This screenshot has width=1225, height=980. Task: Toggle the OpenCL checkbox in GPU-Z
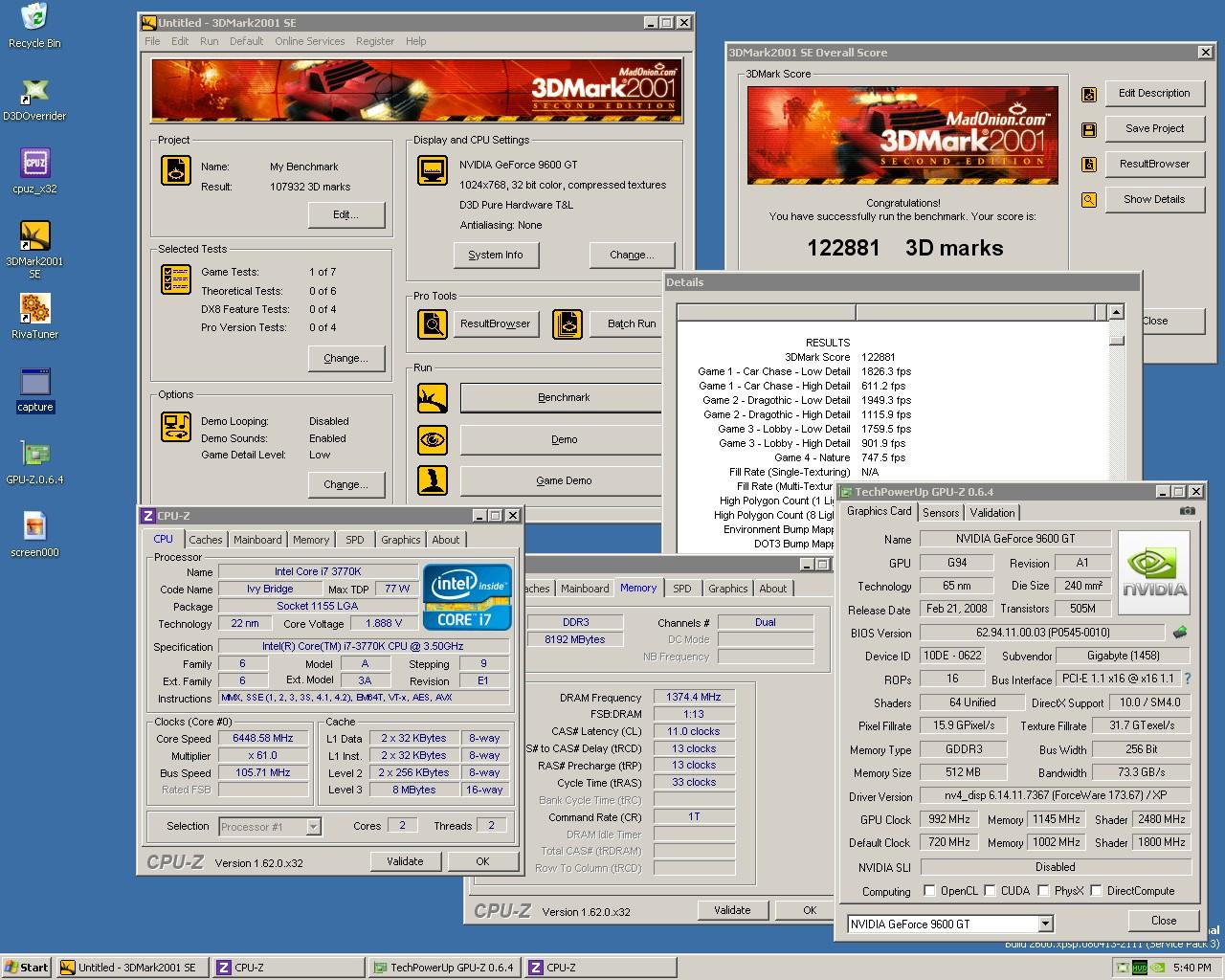click(x=928, y=891)
